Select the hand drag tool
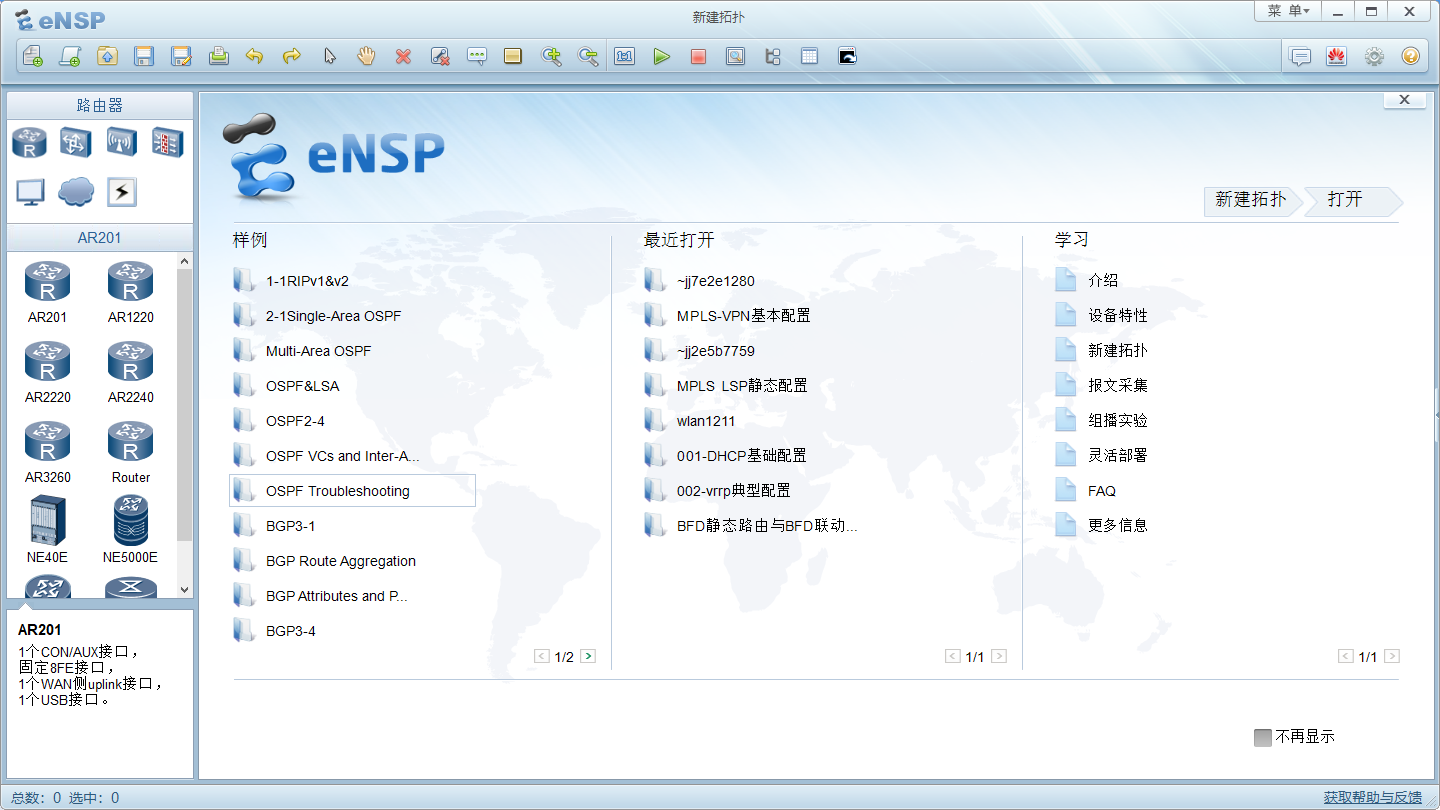The width and height of the screenshot is (1440, 810). coord(366,56)
